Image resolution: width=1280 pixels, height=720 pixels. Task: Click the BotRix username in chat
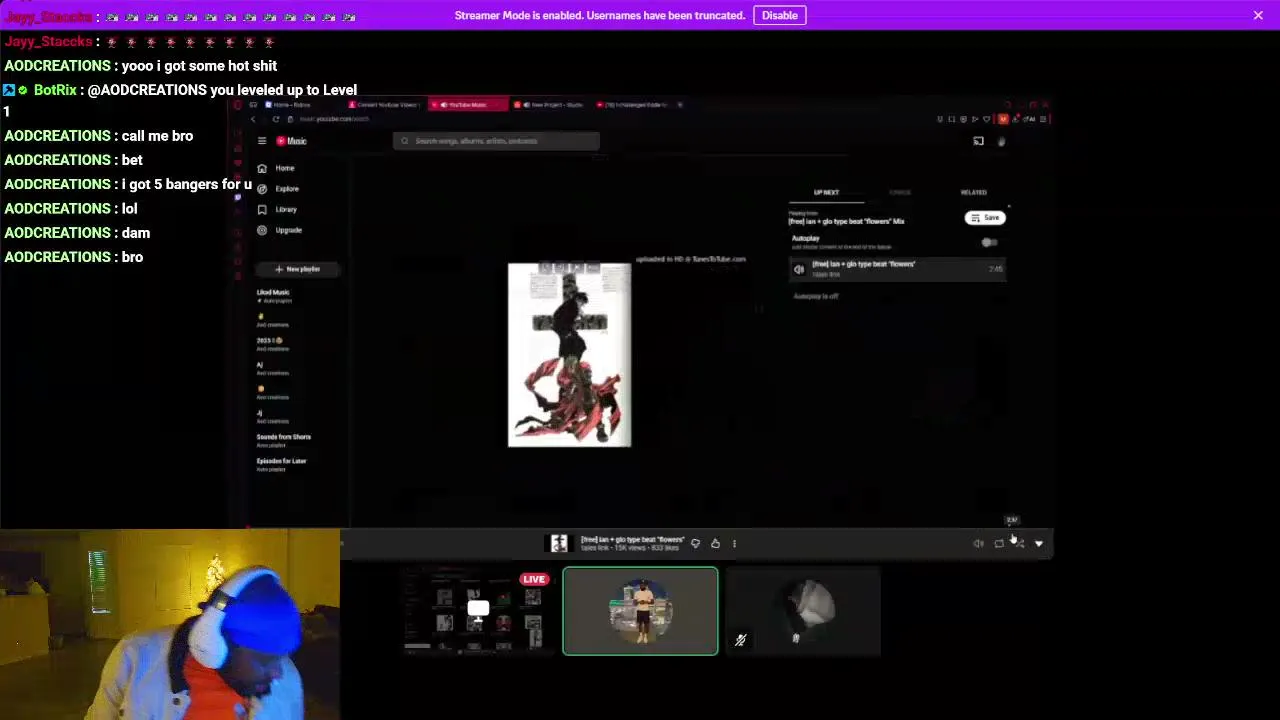click(x=55, y=90)
